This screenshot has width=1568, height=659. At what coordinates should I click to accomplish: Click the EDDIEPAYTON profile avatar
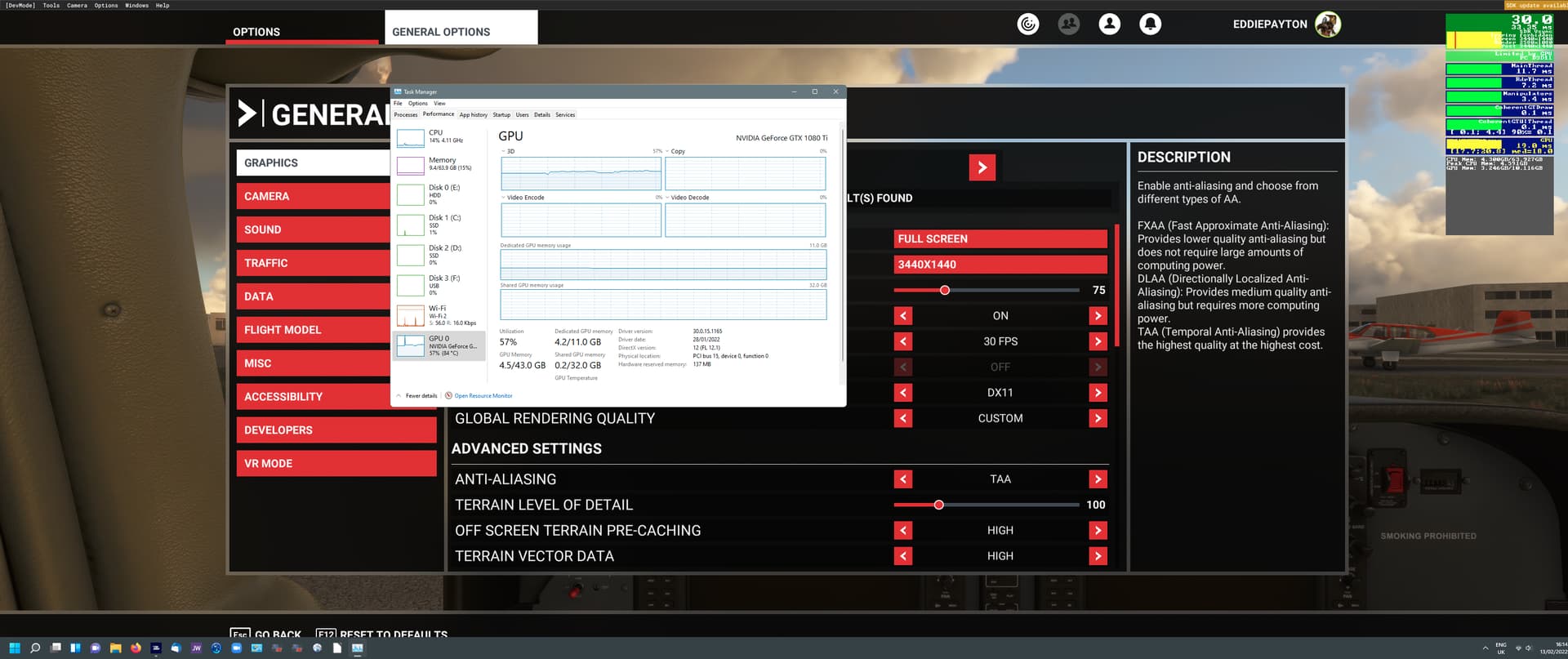[x=1328, y=24]
